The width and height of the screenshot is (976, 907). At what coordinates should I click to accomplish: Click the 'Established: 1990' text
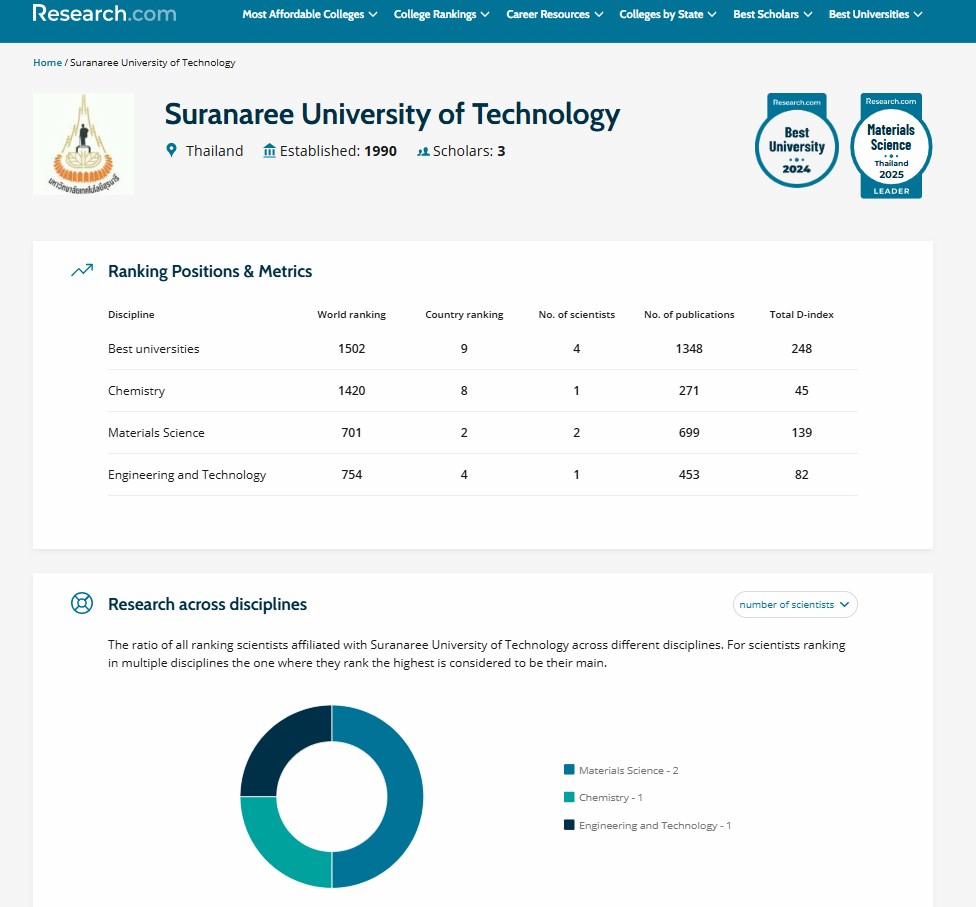tap(338, 151)
